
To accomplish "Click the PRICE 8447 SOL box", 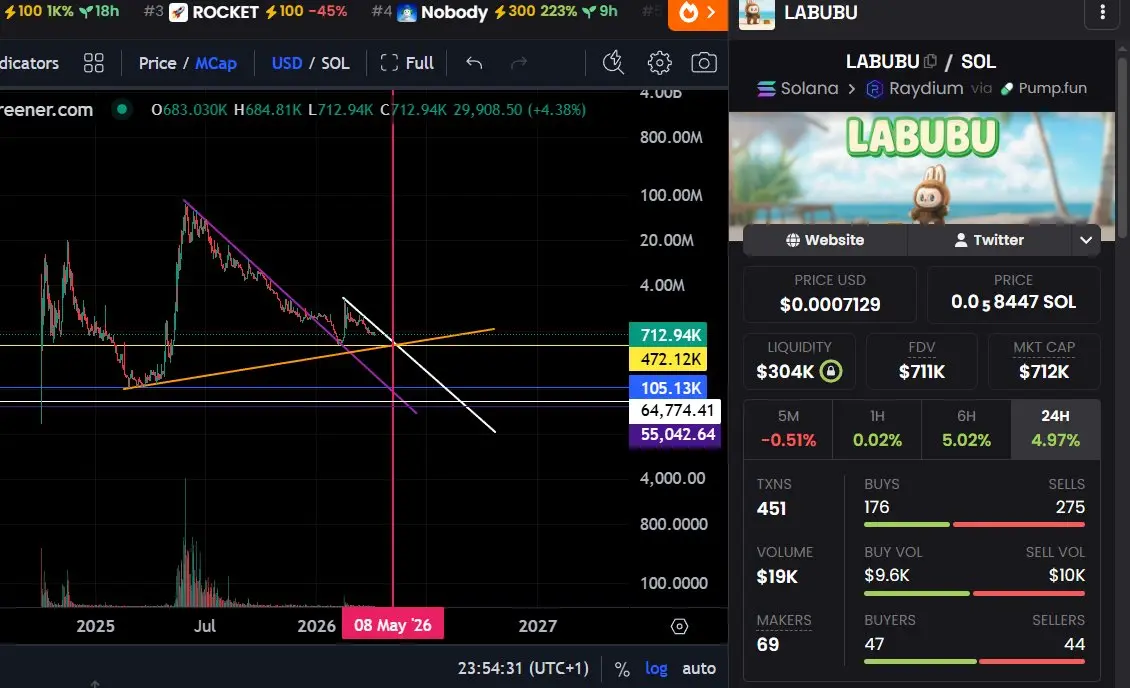I will tap(1013, 294).
